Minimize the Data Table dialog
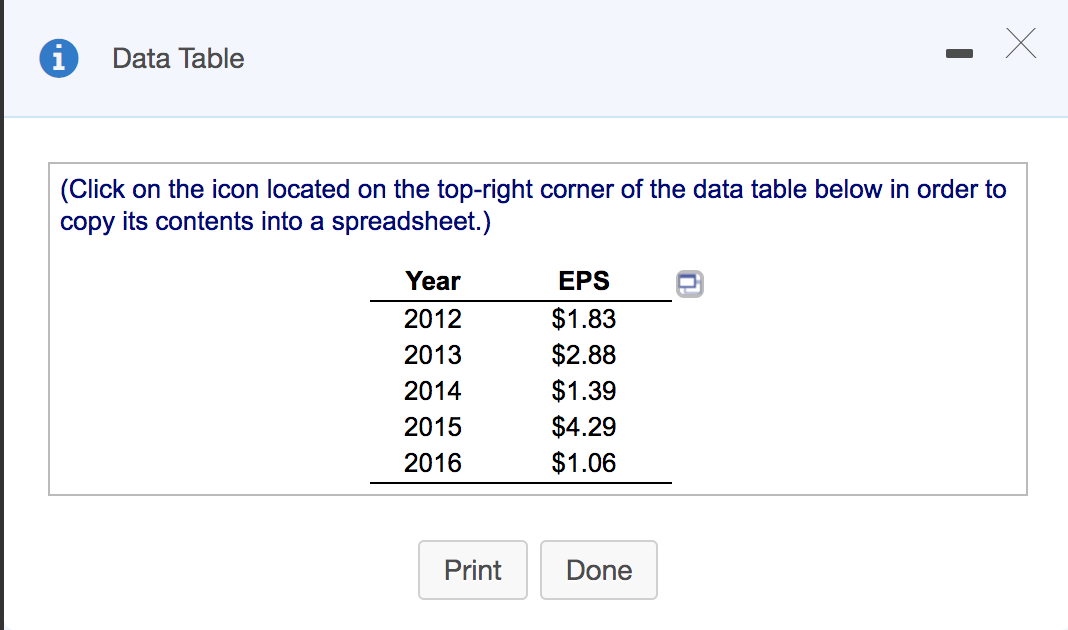Viewport: 1068px width, 630px height. point(959,52)
